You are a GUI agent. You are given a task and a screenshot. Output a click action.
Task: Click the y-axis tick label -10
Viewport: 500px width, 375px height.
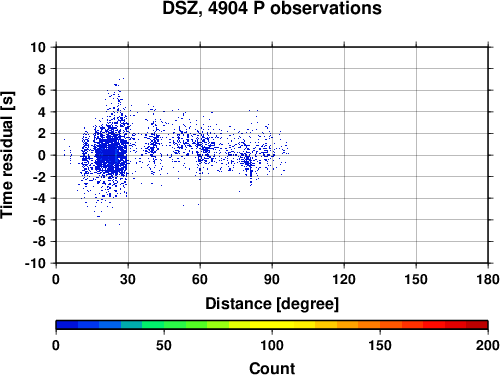pyautogui.click(x=35, y=263)
